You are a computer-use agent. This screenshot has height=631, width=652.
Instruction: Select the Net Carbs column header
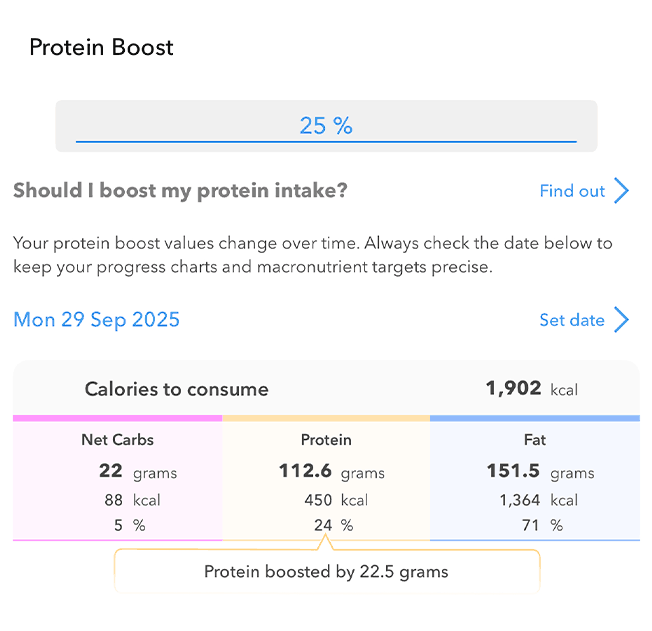pos(118,439)
